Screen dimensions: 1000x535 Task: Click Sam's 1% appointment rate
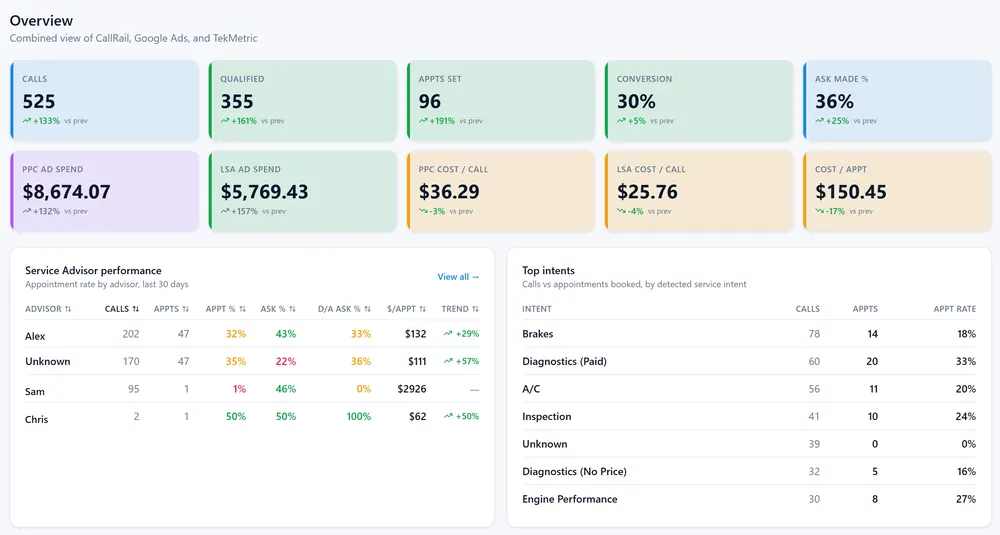tap(239, 389)
